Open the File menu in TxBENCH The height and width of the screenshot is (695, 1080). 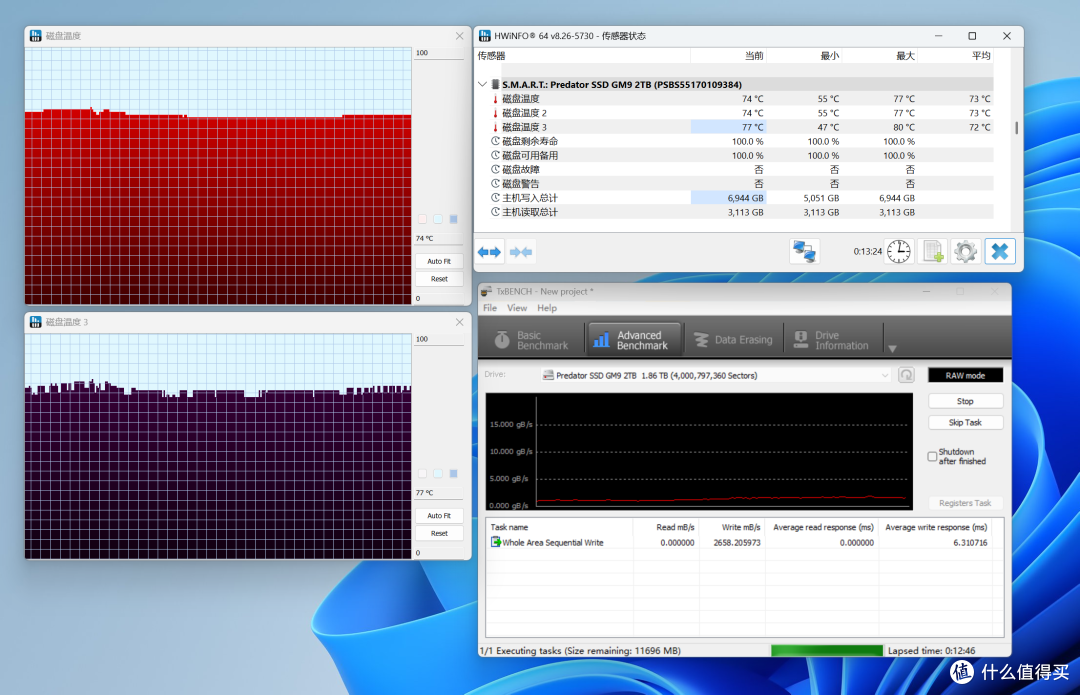490,308
